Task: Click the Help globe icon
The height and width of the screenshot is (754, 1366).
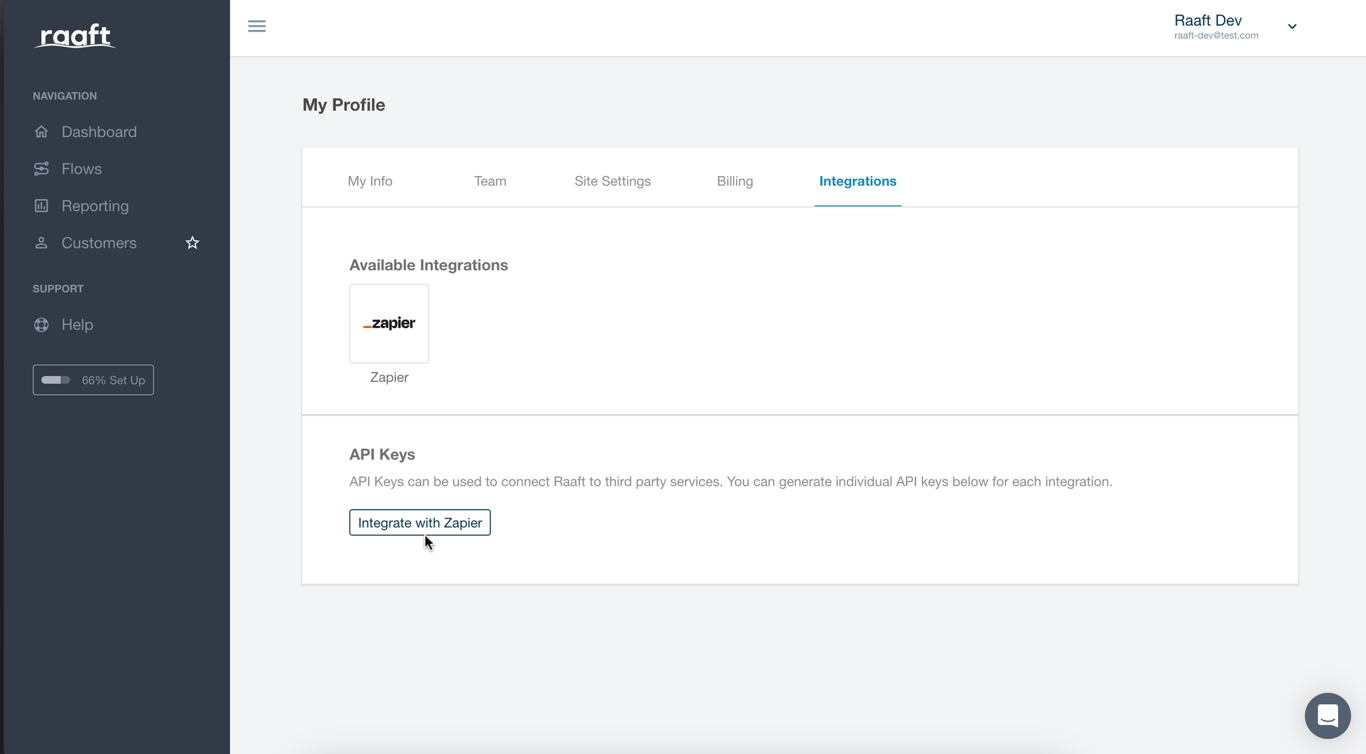Action: 41,325
